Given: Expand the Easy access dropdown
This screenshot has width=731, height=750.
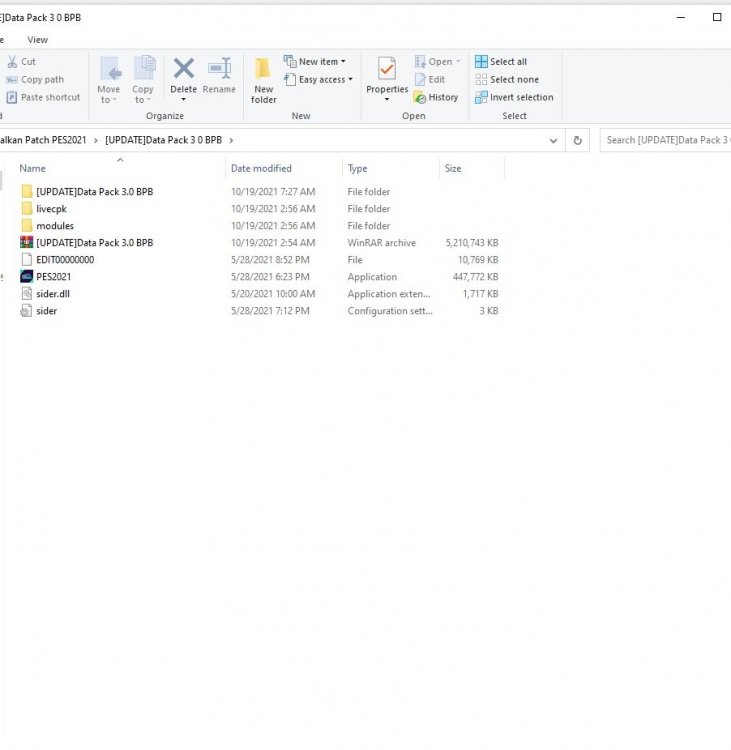Looking at the screenshot, I should point(319,80).
